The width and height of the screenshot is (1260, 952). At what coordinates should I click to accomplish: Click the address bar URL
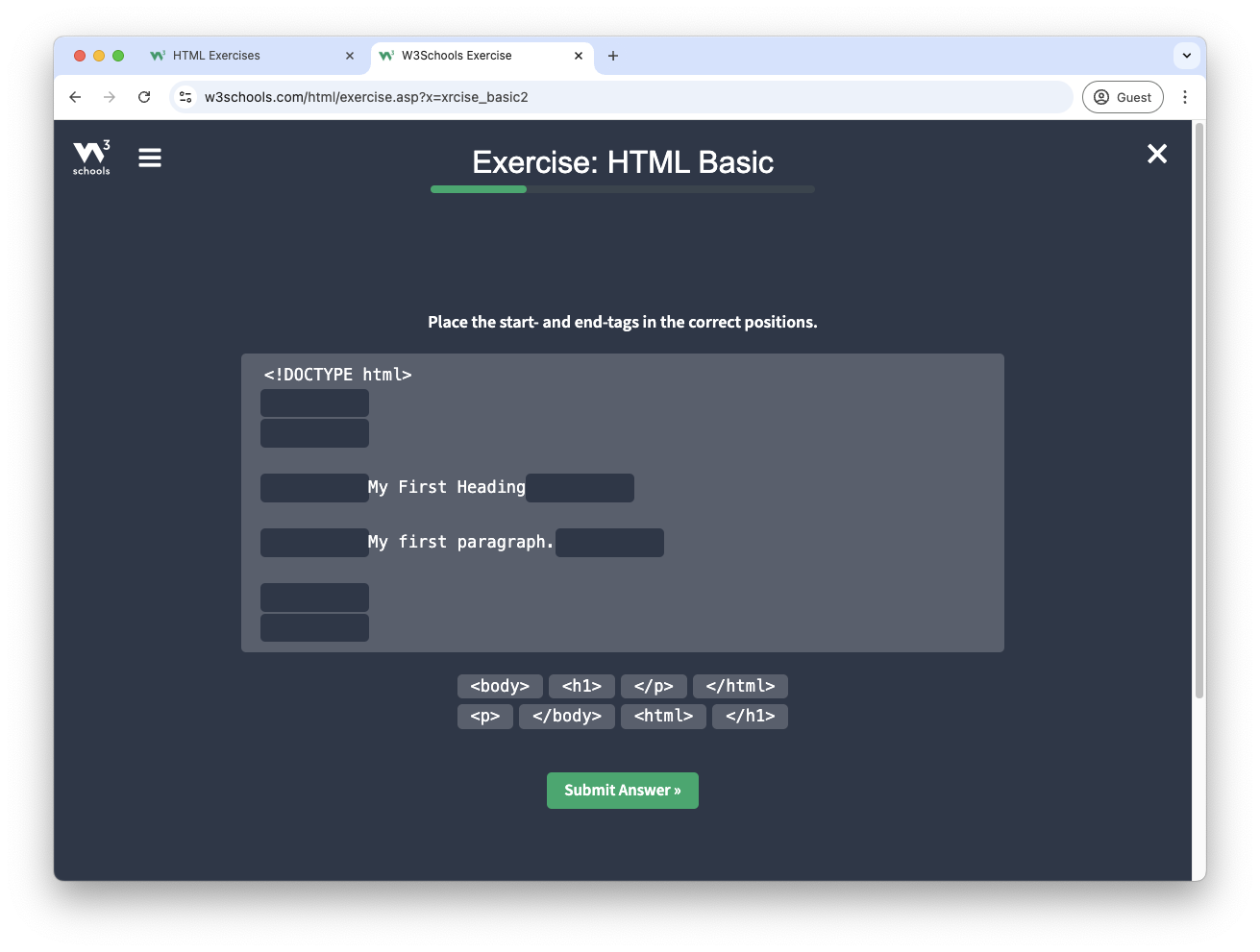[366, 97]
